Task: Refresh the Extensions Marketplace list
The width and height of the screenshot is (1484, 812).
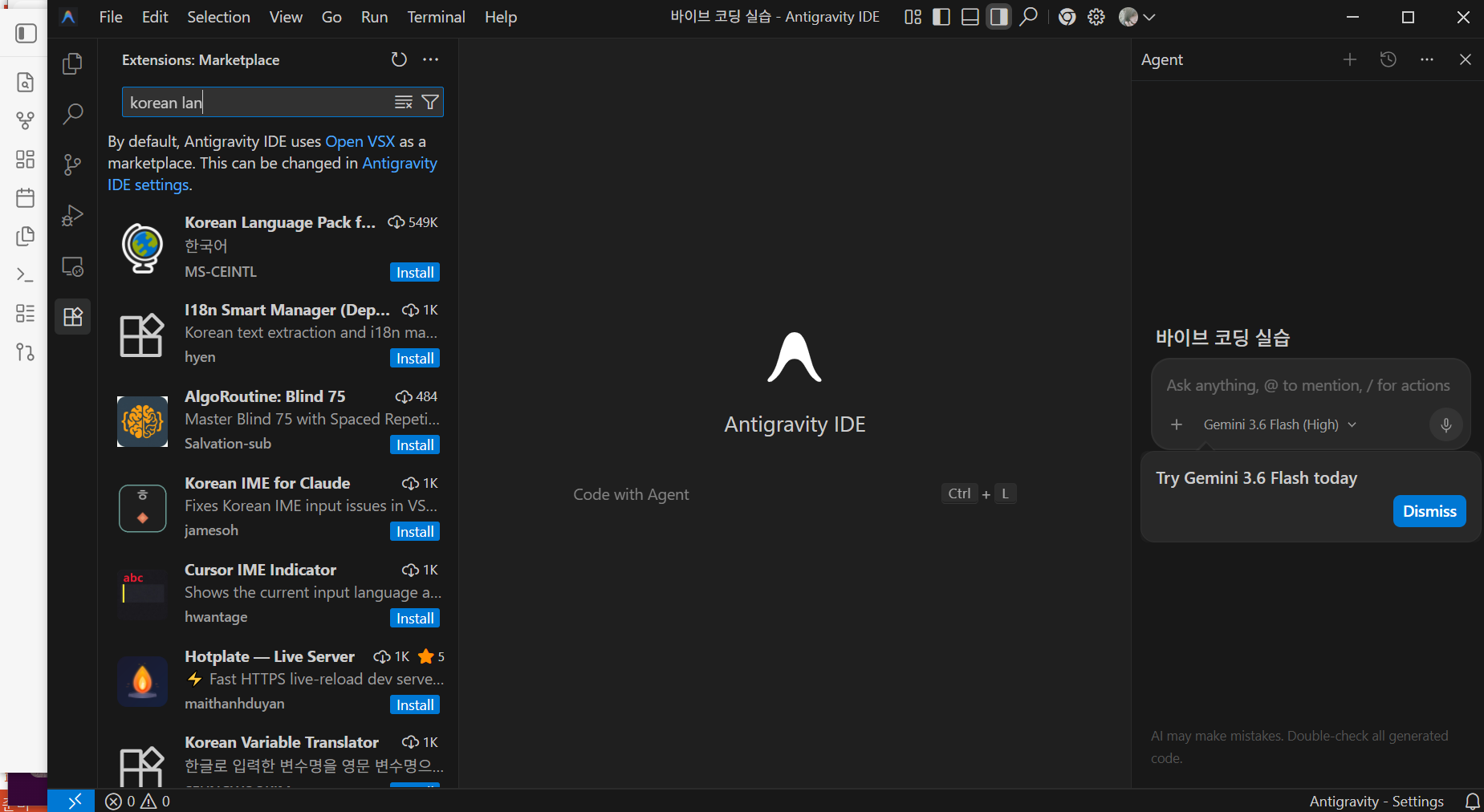Action: 399,59
